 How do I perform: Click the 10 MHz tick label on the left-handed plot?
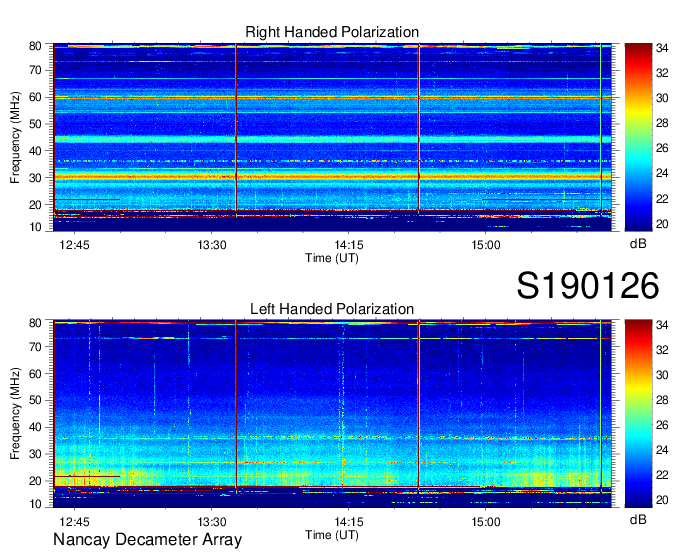click(35, 504)
